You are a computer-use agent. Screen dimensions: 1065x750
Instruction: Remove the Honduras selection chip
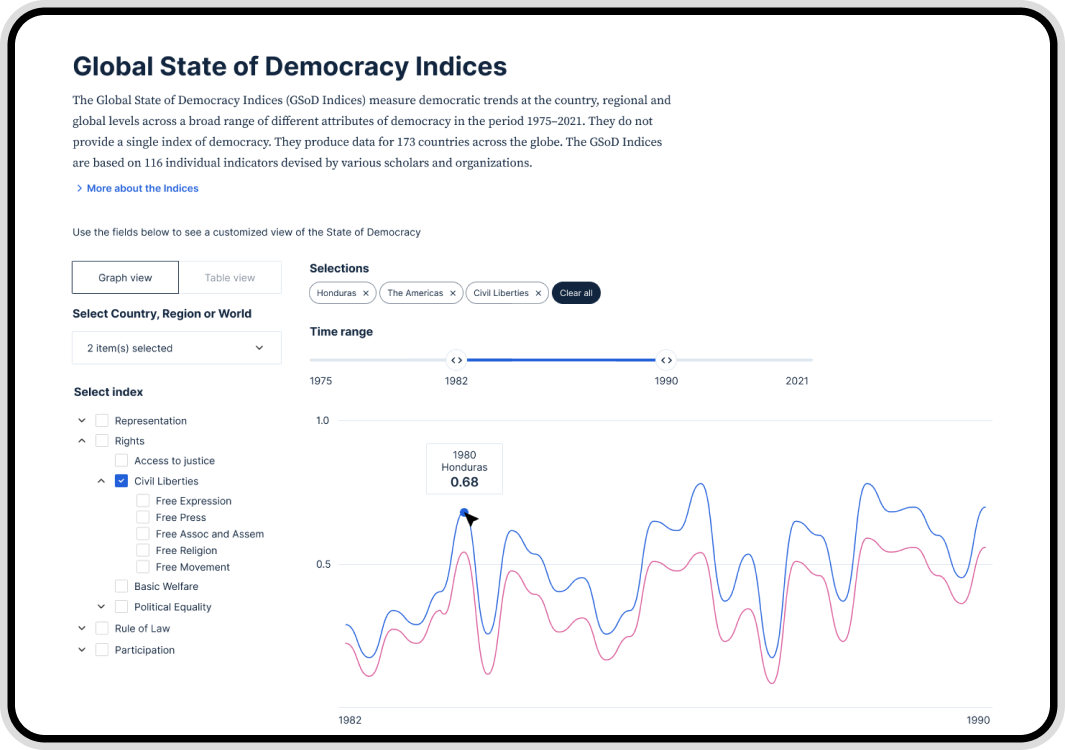[367, 293]
